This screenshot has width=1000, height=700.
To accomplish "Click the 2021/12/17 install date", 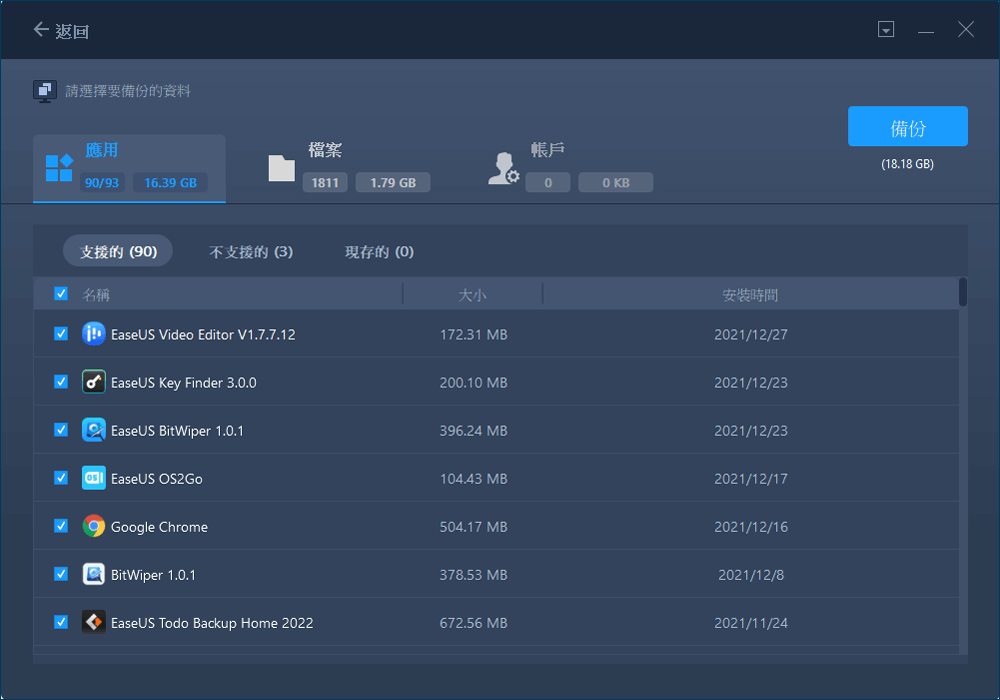I will (751, 479).
